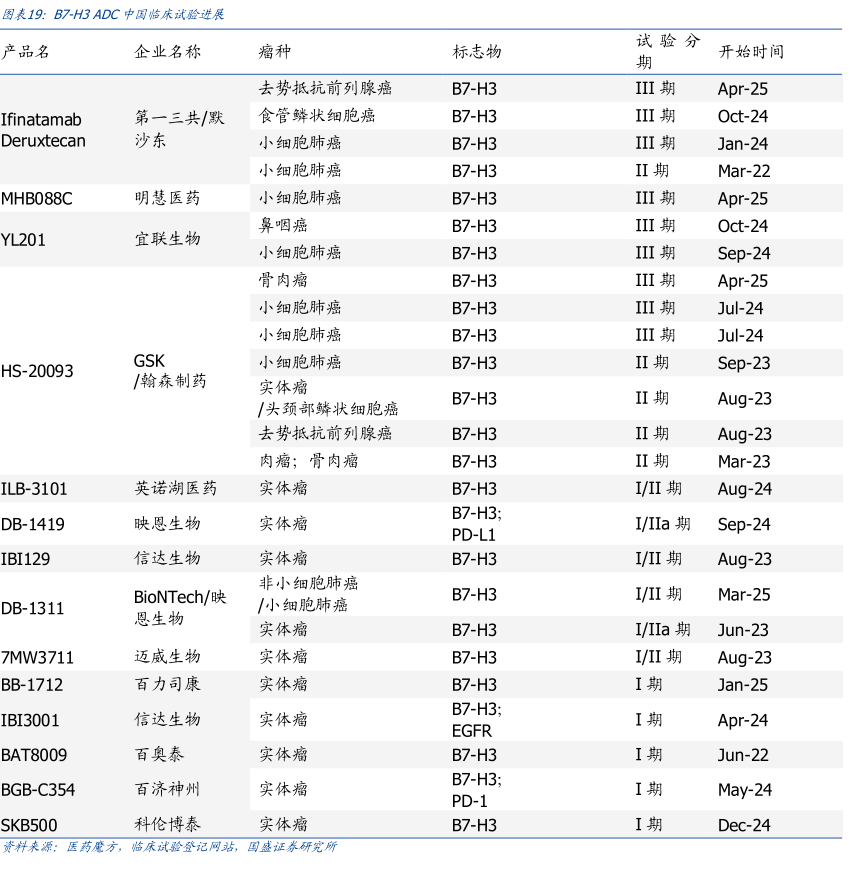Click the Mar-22 start date cell
The width and height of the screenshot is (850, 873).
[744, 171]
